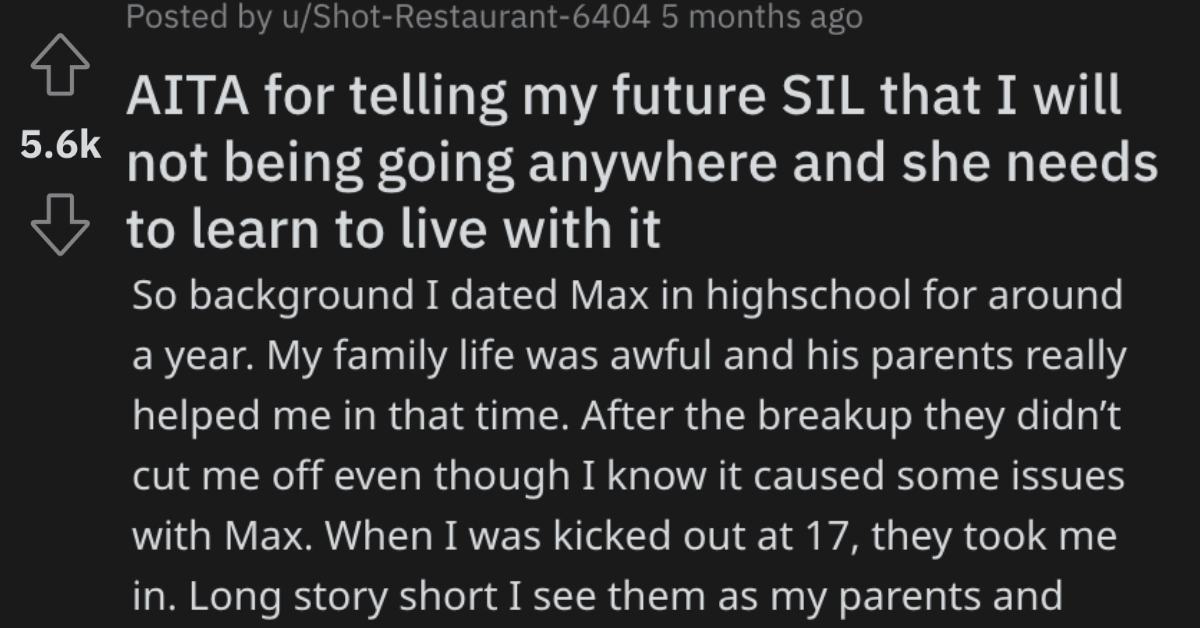Viewport: 1200px width, 628px height.
Task: Click body line starting 'So background I dated Max'
Action: pyautogui.click(x=628, y=298)
